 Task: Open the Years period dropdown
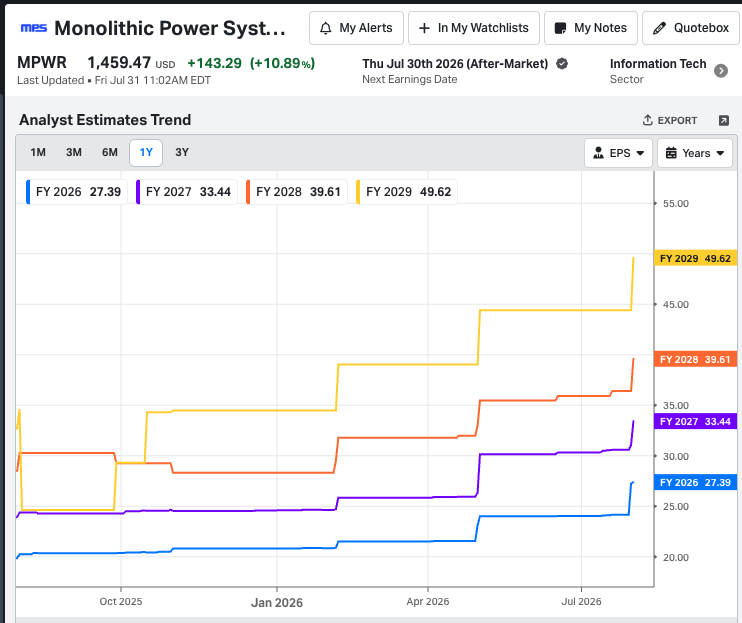pos(695,153)
